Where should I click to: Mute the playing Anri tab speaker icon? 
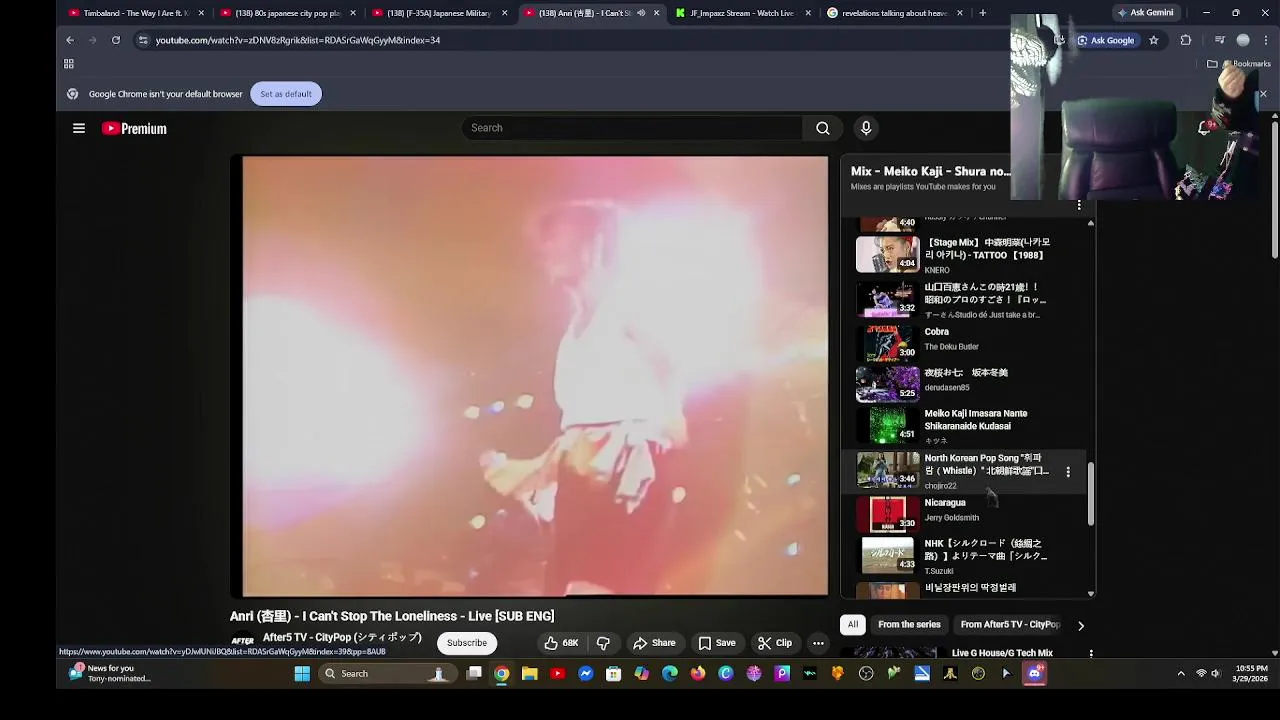641,13
